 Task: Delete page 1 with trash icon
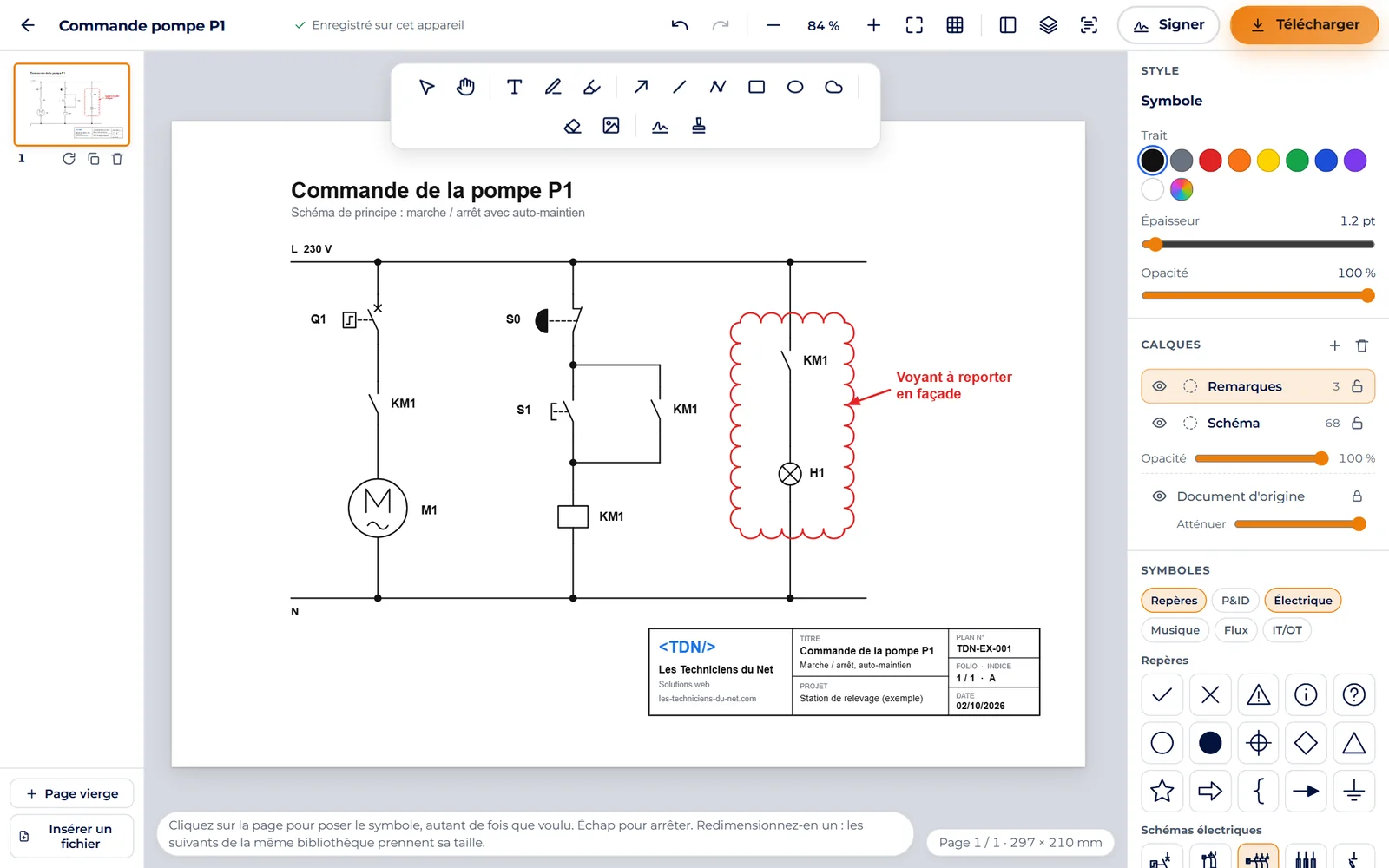[x=117, y=159]
